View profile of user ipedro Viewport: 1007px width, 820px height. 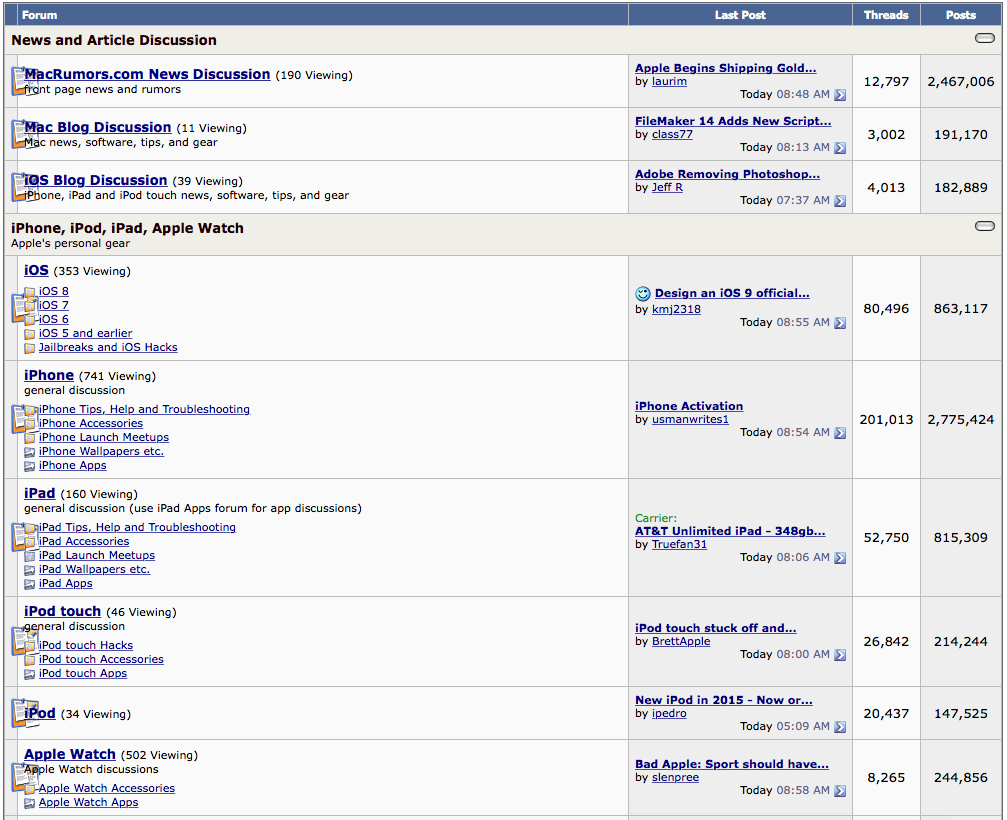coord(669,713)
